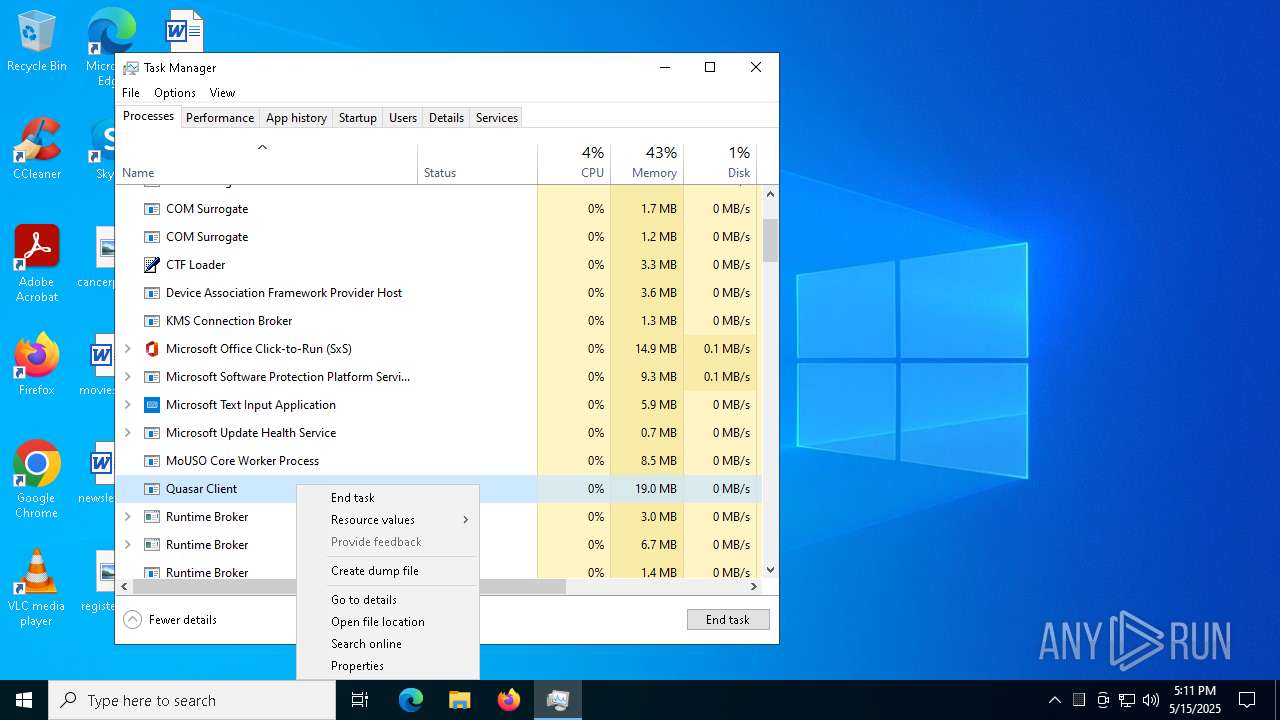1280x720 pixels.
Task: Click the Windows Start button
Action: click(24, 700)
